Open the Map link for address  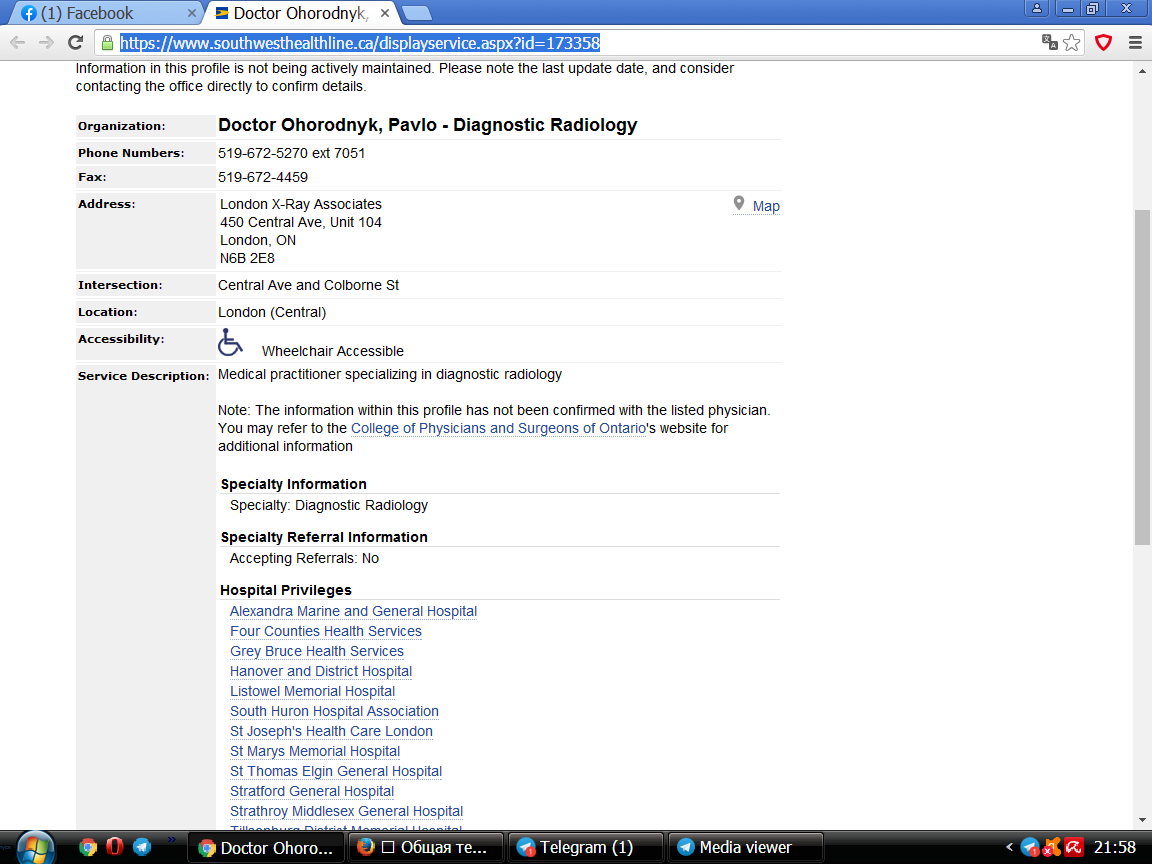click(x=766, y=206)
